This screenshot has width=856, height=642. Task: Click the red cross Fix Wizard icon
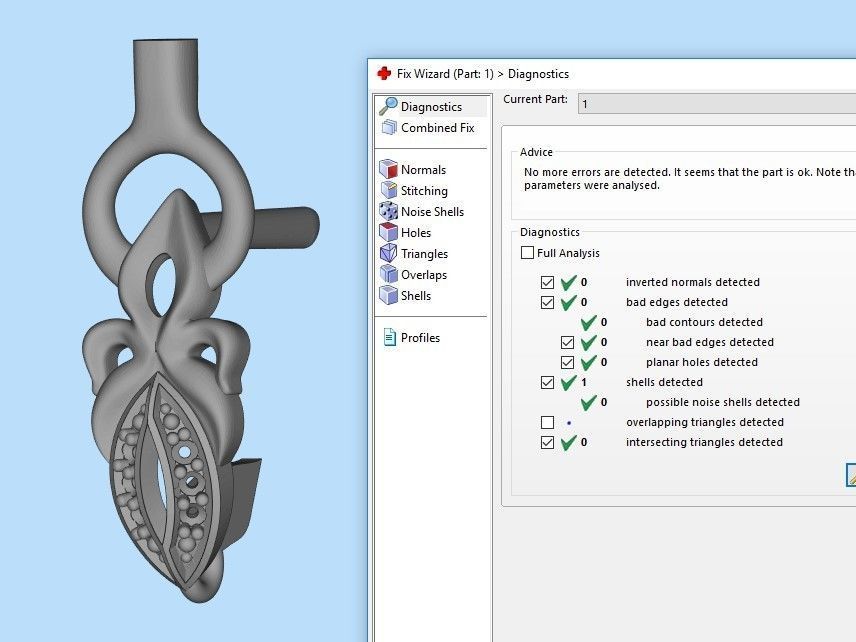coord(384,74)
